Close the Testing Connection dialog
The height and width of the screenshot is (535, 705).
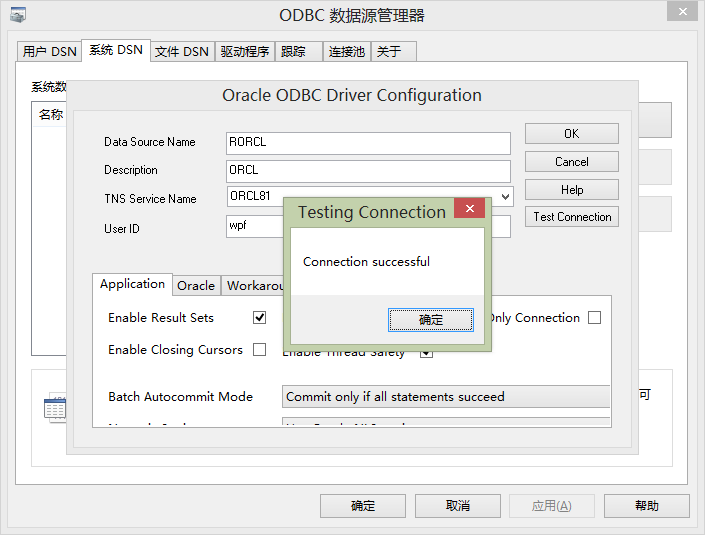(470, 208)
